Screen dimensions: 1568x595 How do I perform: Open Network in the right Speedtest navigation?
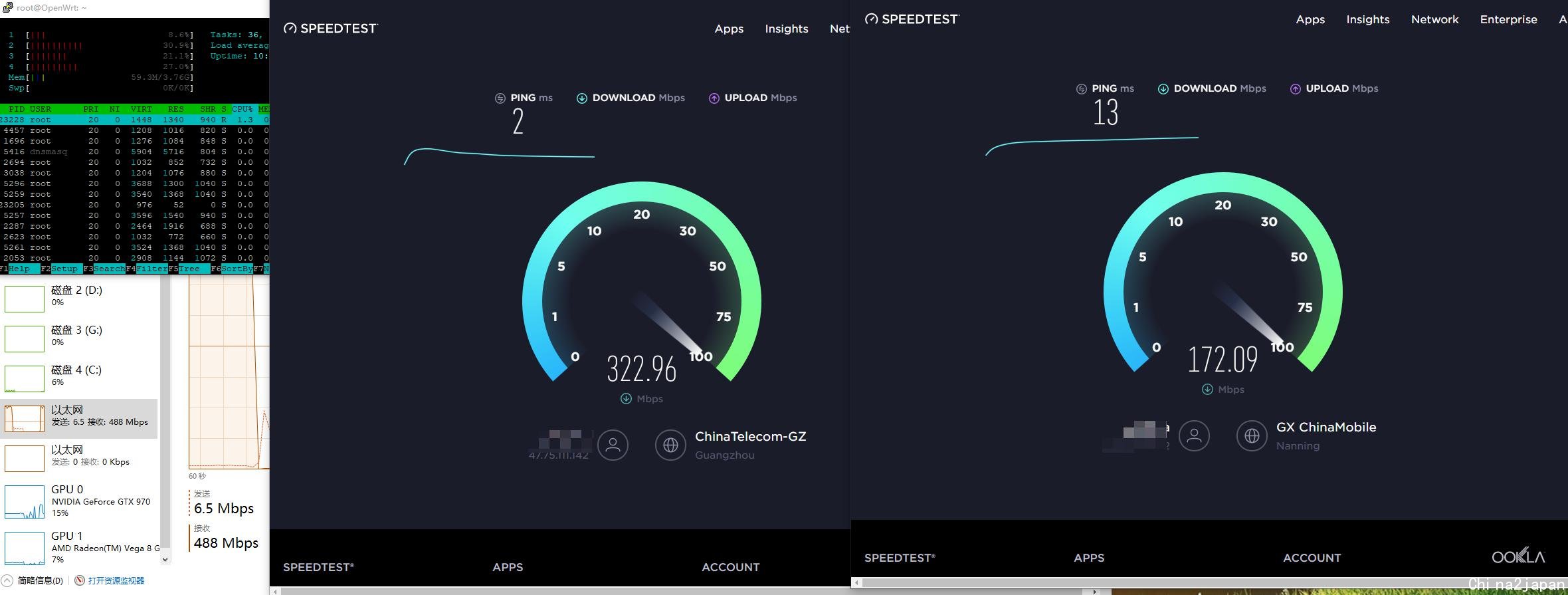pos(1434,19)
